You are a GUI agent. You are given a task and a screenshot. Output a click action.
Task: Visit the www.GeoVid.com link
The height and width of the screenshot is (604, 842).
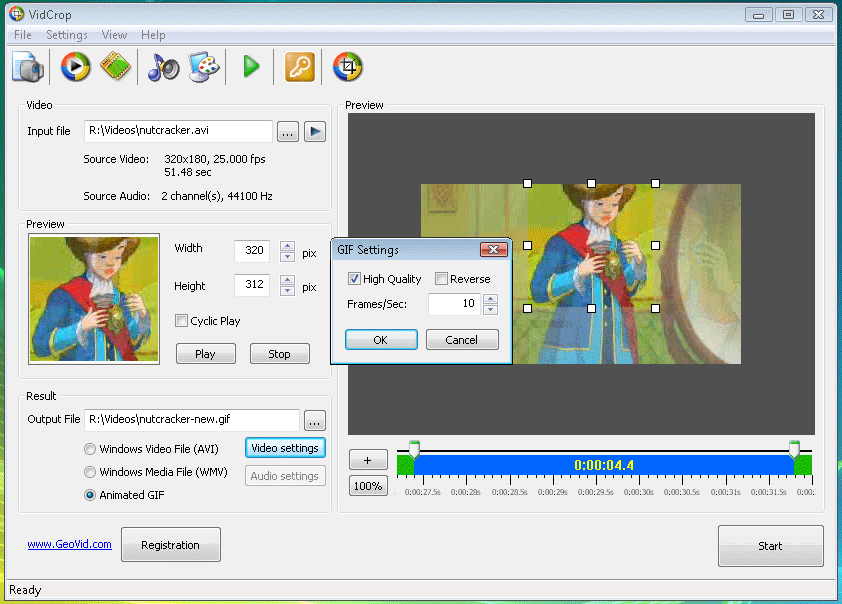[69, 544]
